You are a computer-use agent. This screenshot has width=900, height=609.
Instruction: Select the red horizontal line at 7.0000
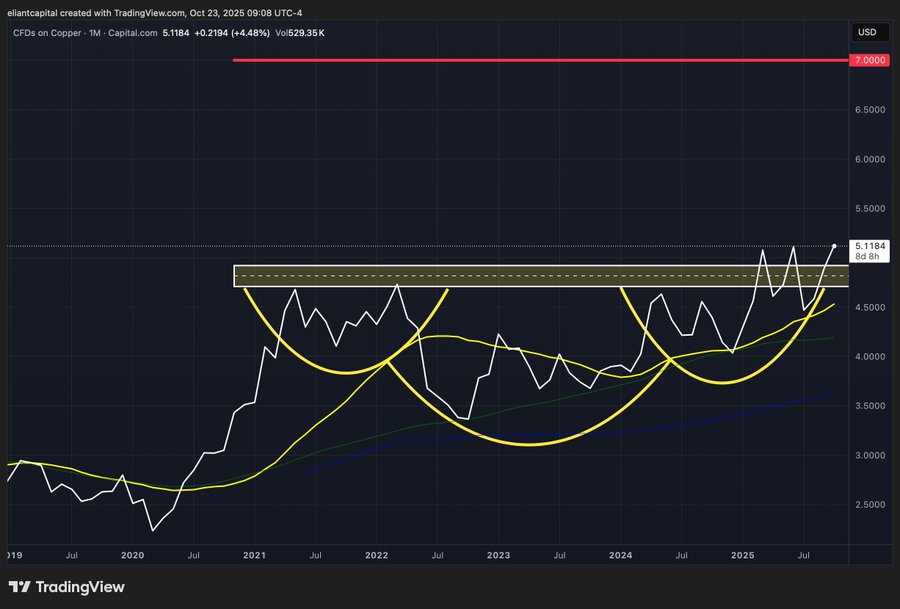click(500, 60)
